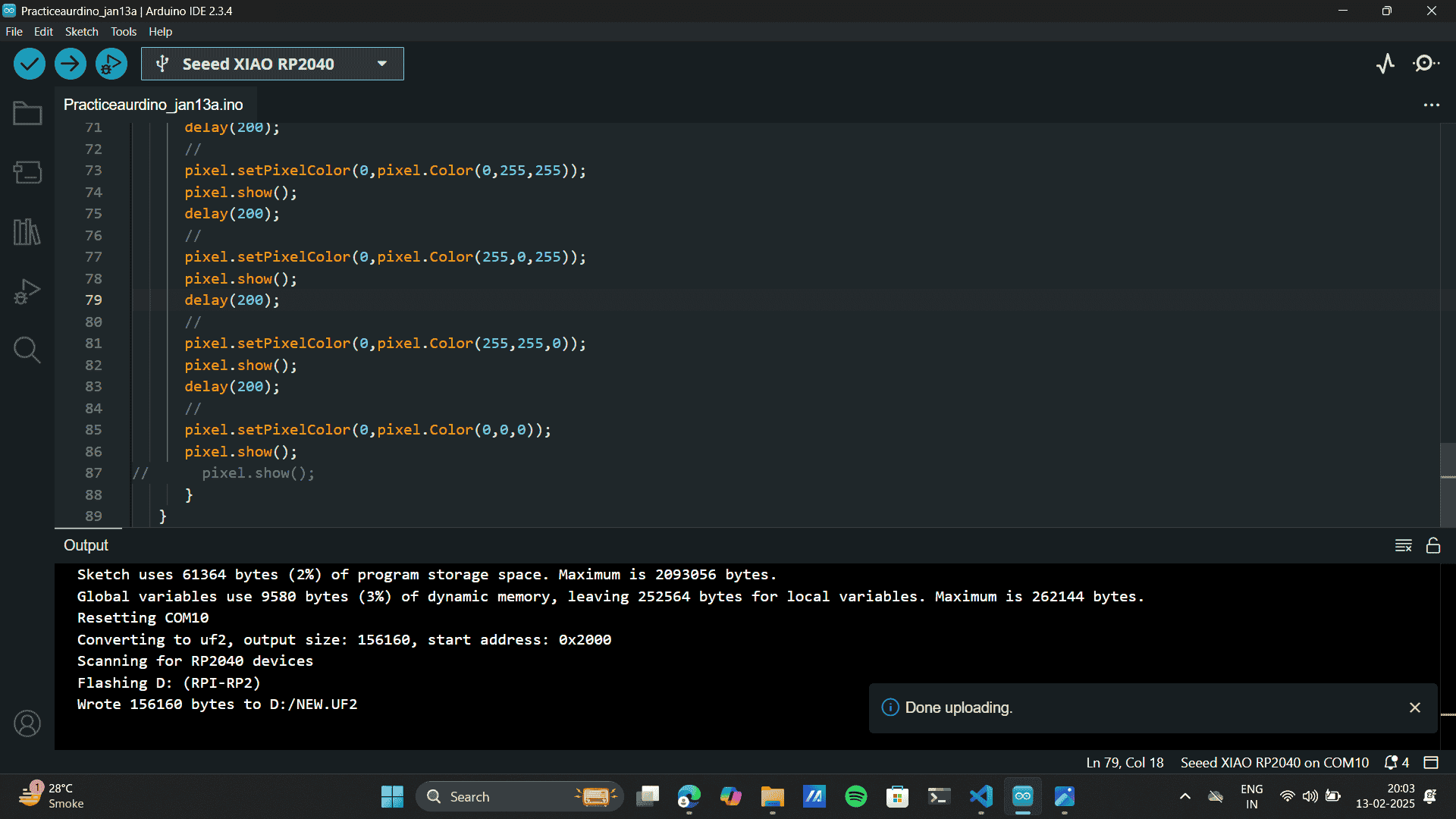Click the three-dot menu on Practiceaurdino_jan13a.ino
This screenshot has height=819, width=1456.
pos(1432,104)
